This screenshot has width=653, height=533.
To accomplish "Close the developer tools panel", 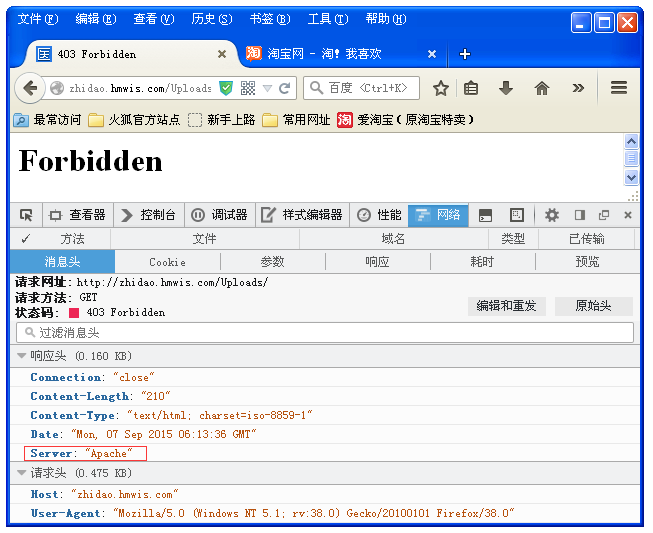I will [x=628, y=215].
